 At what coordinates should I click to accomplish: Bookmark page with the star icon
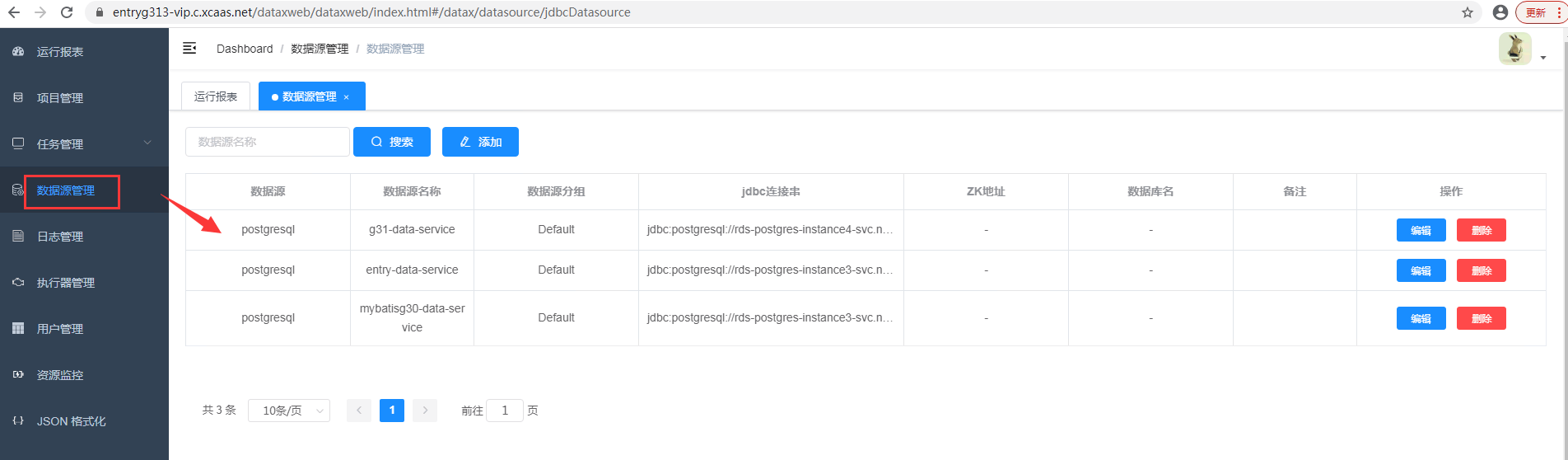[1467, 12]
